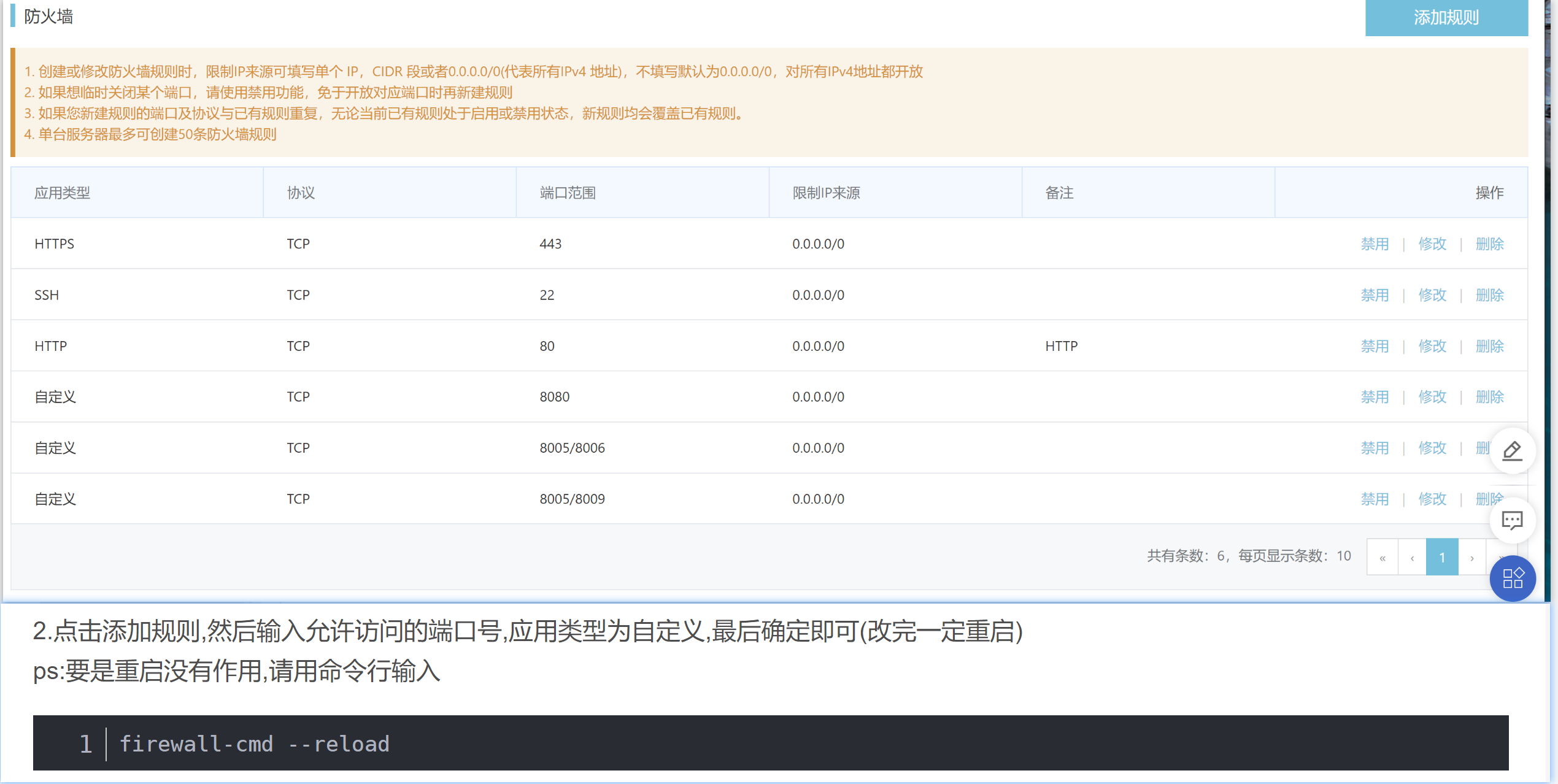Click the 防火墙 section title
This screenshot has width=1558, height=784.
pyautogui.click(x=48, y=17)
